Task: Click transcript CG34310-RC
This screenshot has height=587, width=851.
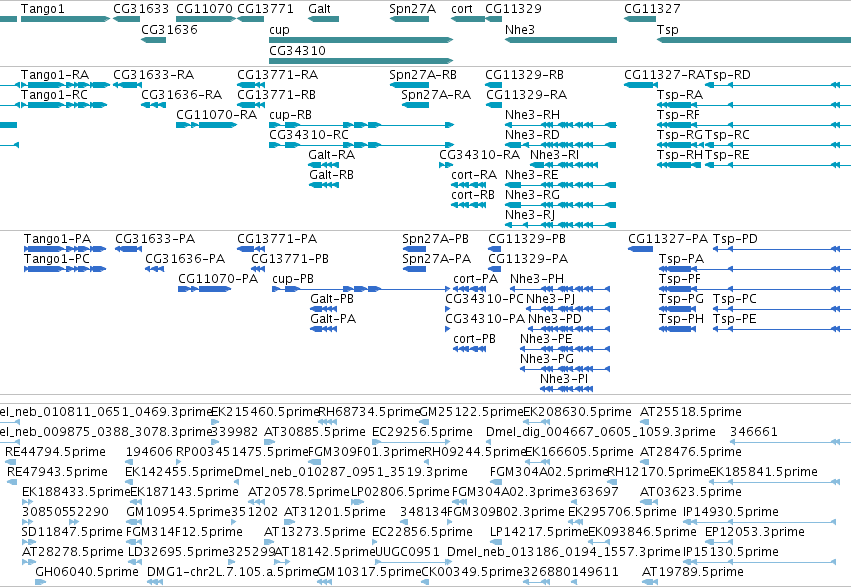Action: click(308, 135)
